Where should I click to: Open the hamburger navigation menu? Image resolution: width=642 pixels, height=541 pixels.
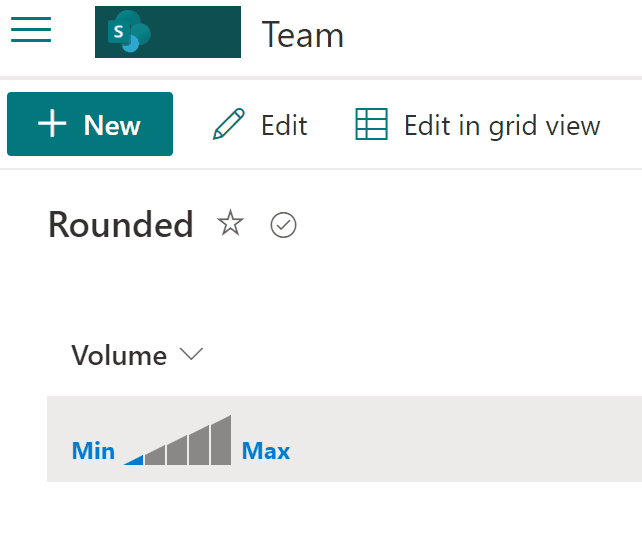click(31, 29)
